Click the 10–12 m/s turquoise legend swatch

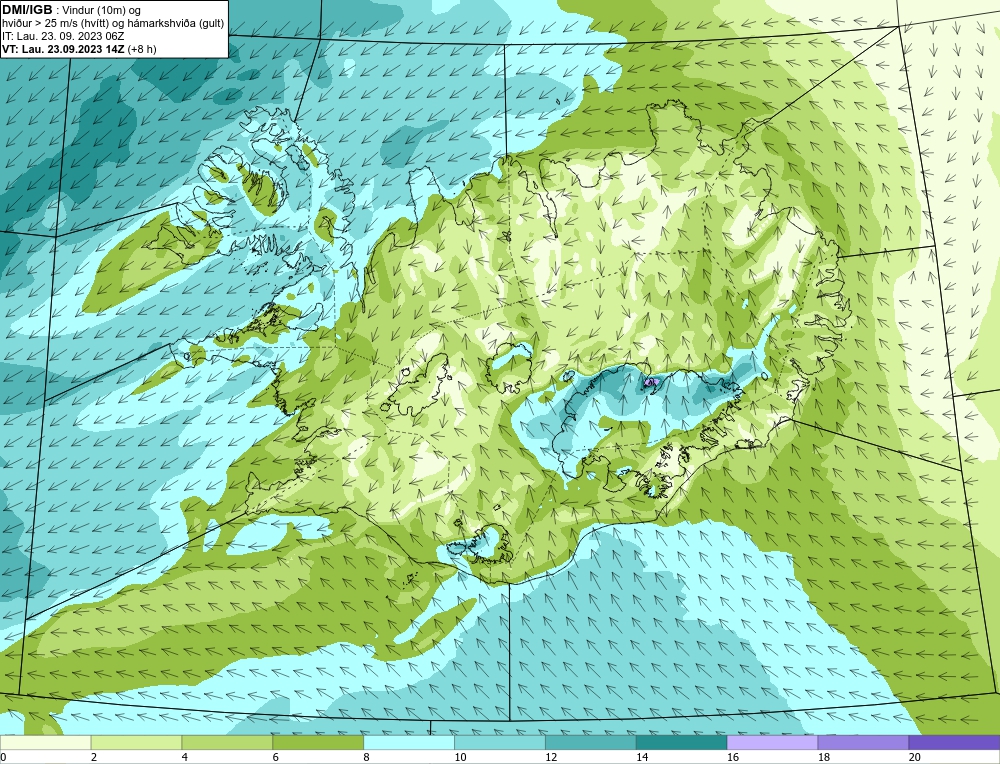click(x=500, y=742)
